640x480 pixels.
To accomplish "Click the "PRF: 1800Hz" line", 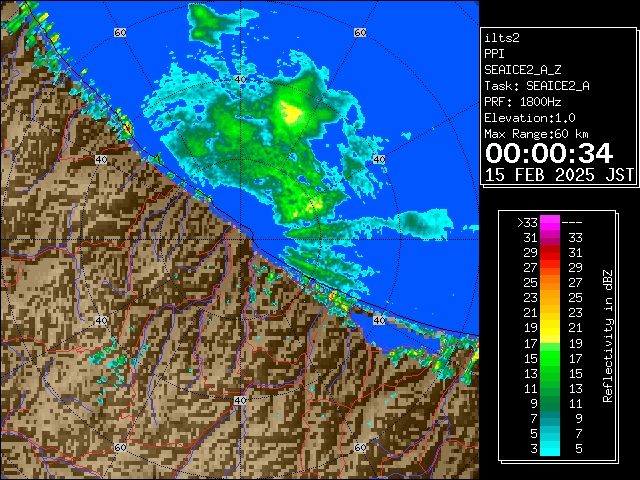I will (523, 102).
